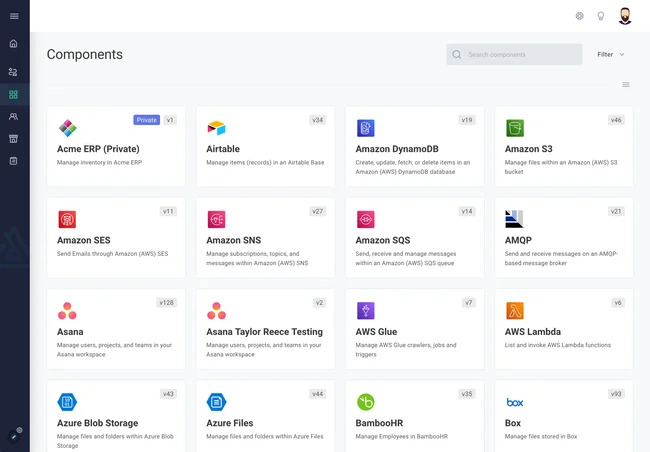The height and width of the screenshot is (452, 650).
Task: Expand the Filter dropdown
Action: 611,54
